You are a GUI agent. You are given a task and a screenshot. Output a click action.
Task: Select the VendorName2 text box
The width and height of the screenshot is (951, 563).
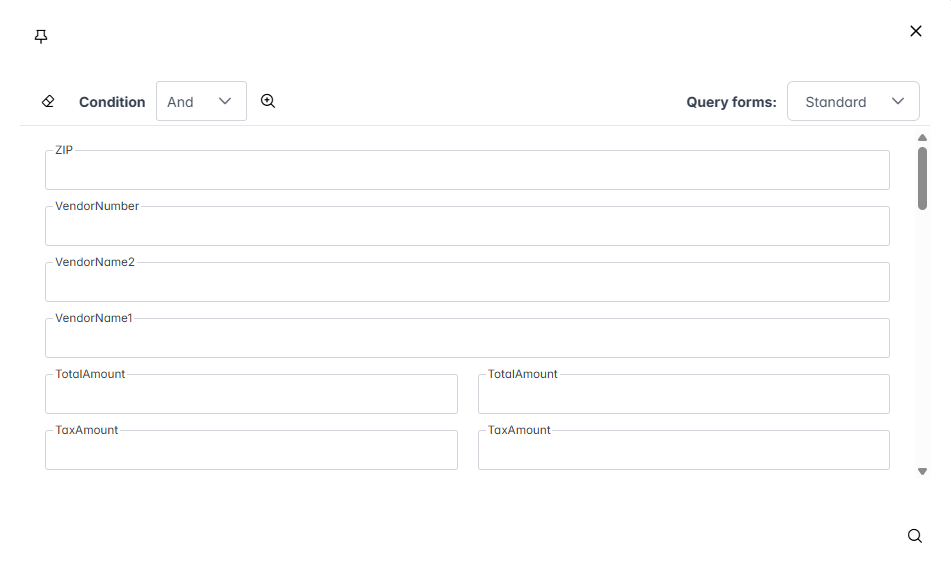467,284
